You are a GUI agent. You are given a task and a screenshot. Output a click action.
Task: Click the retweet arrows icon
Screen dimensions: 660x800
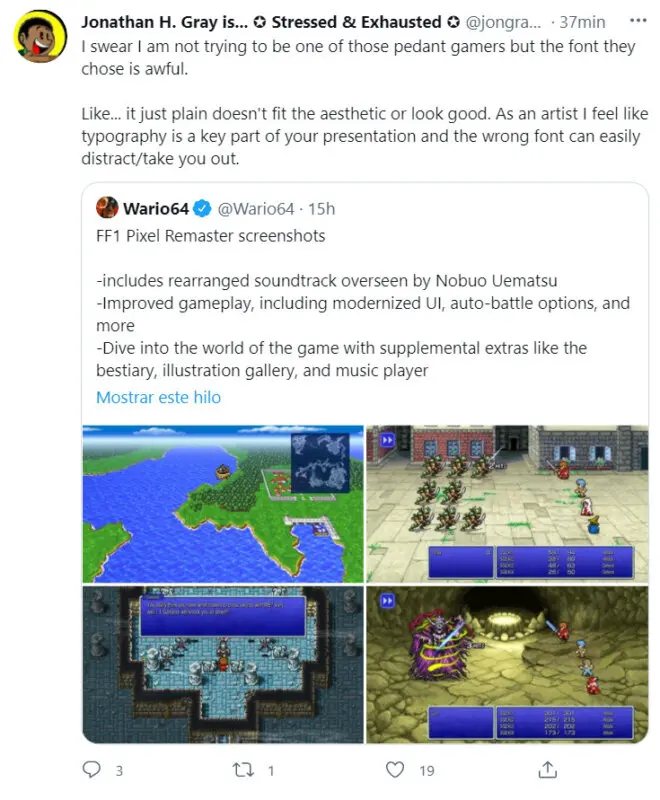243,770
